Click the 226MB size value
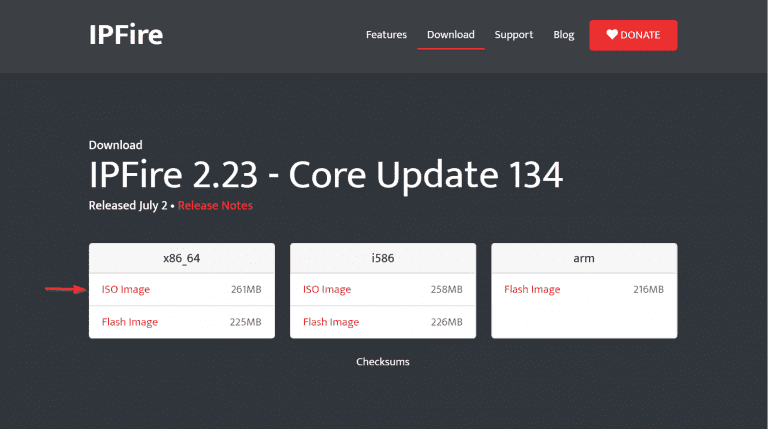 447,322
